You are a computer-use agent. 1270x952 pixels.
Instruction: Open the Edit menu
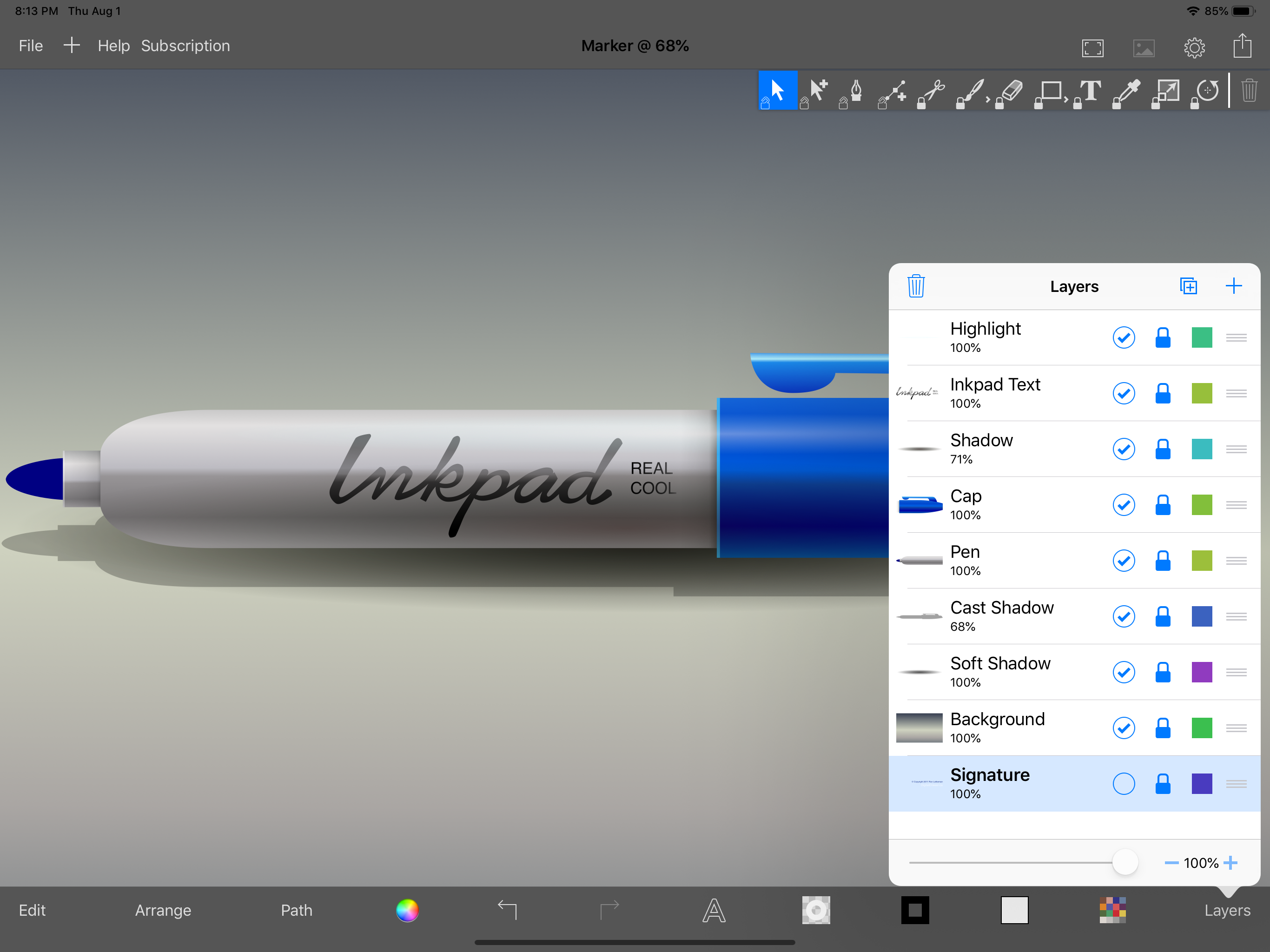pos(32,910)
